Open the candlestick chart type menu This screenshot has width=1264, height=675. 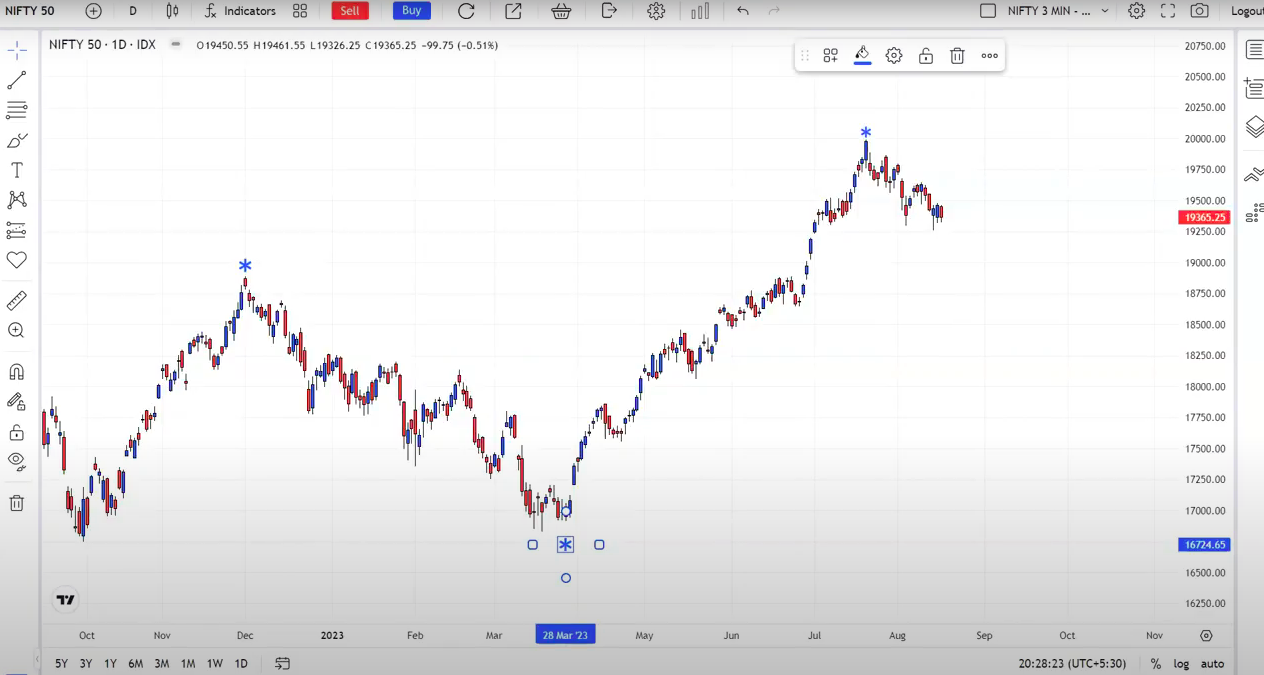coord(173,11)
